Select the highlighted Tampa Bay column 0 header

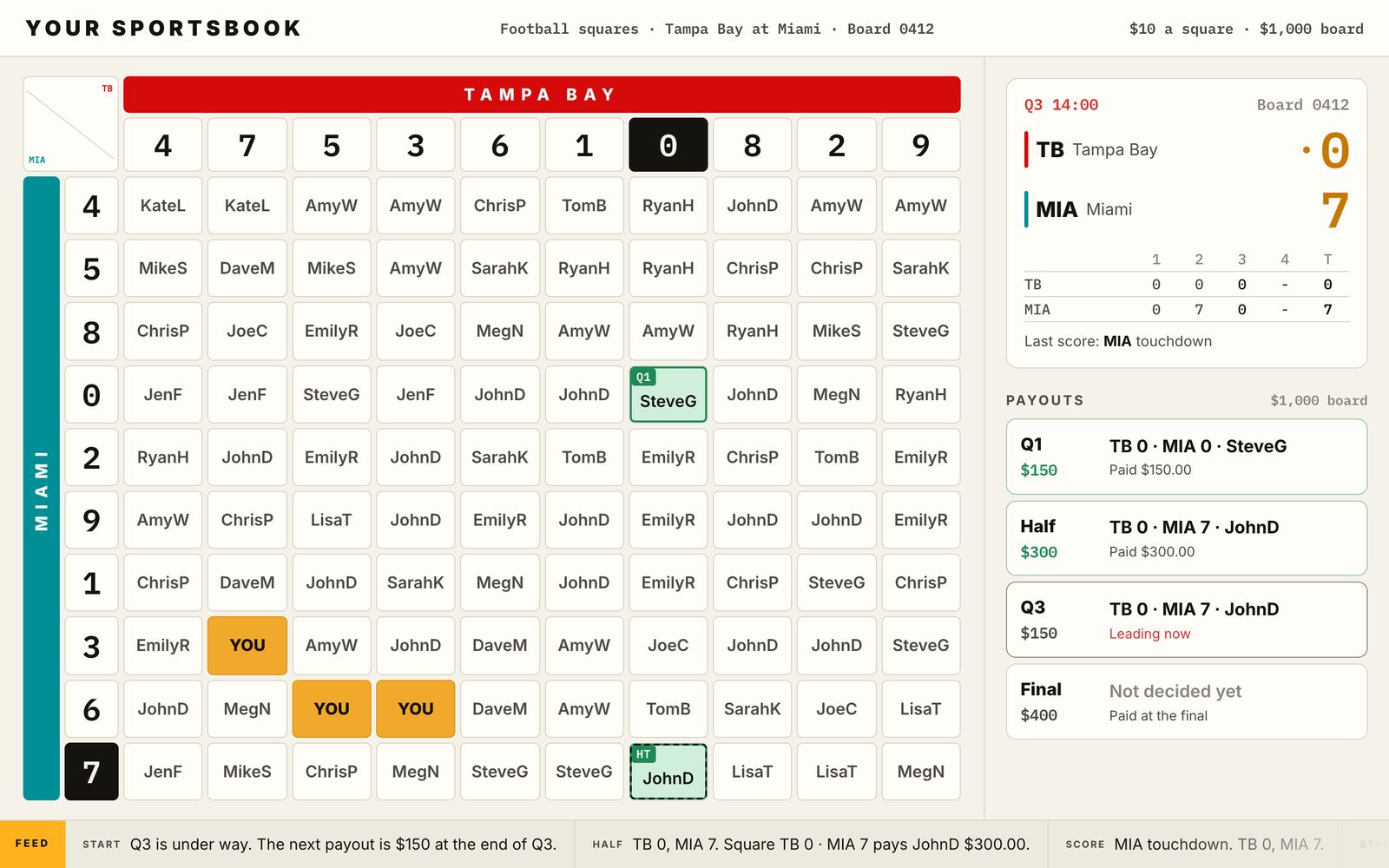coord(668,145)
